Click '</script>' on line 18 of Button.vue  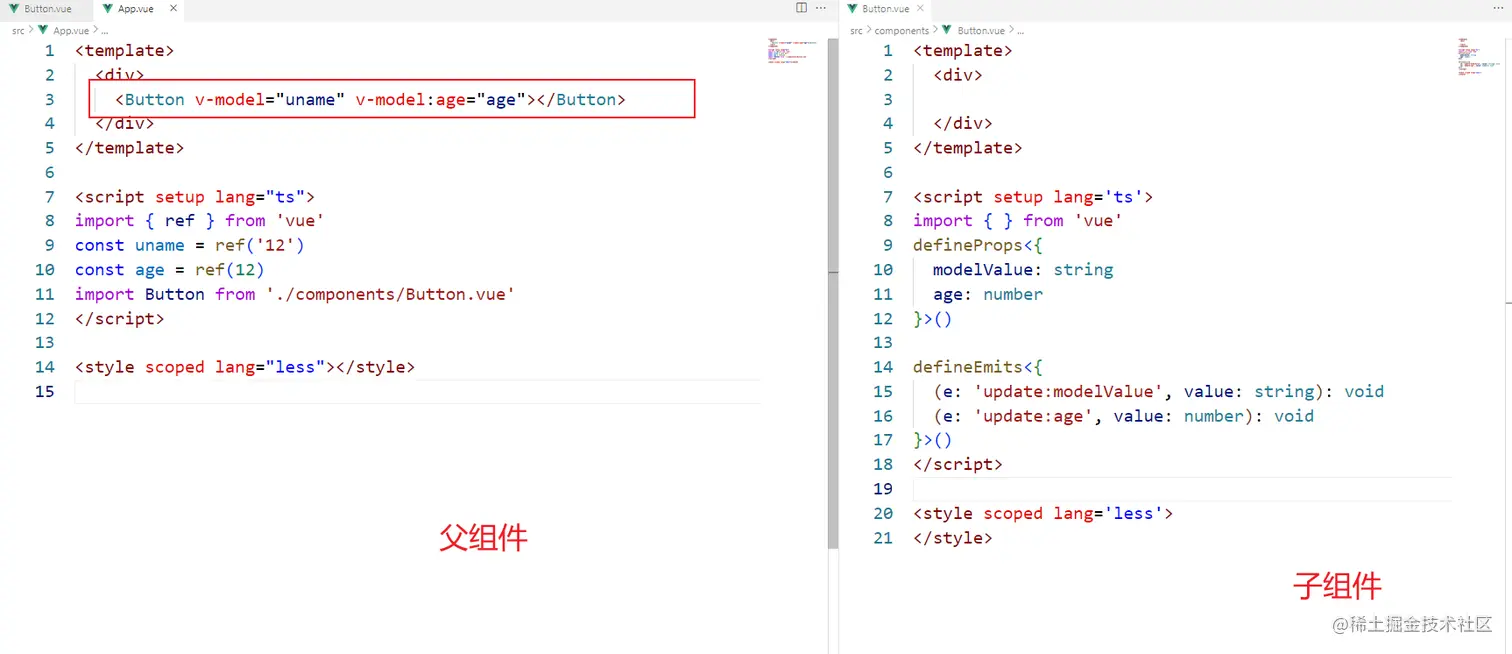click(x=957, y=464)
